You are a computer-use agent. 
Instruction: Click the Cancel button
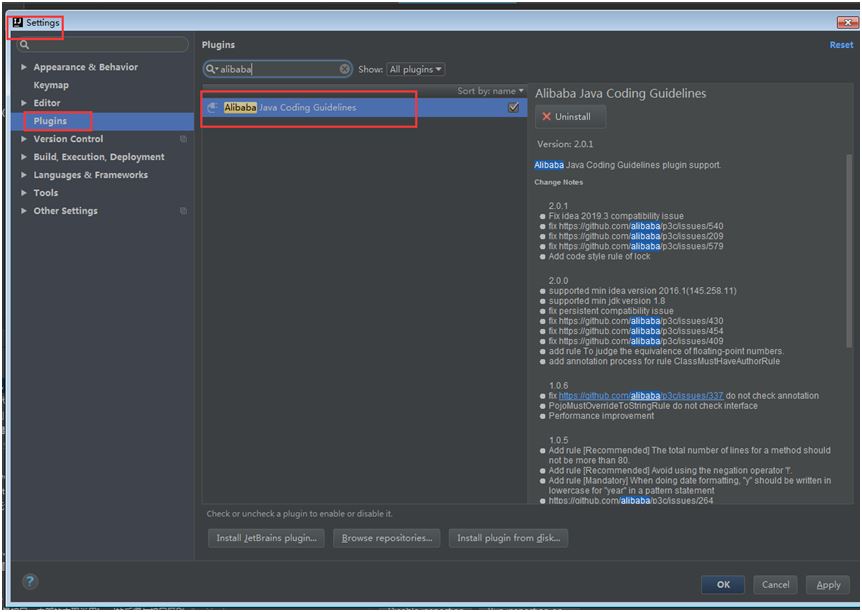775,585
